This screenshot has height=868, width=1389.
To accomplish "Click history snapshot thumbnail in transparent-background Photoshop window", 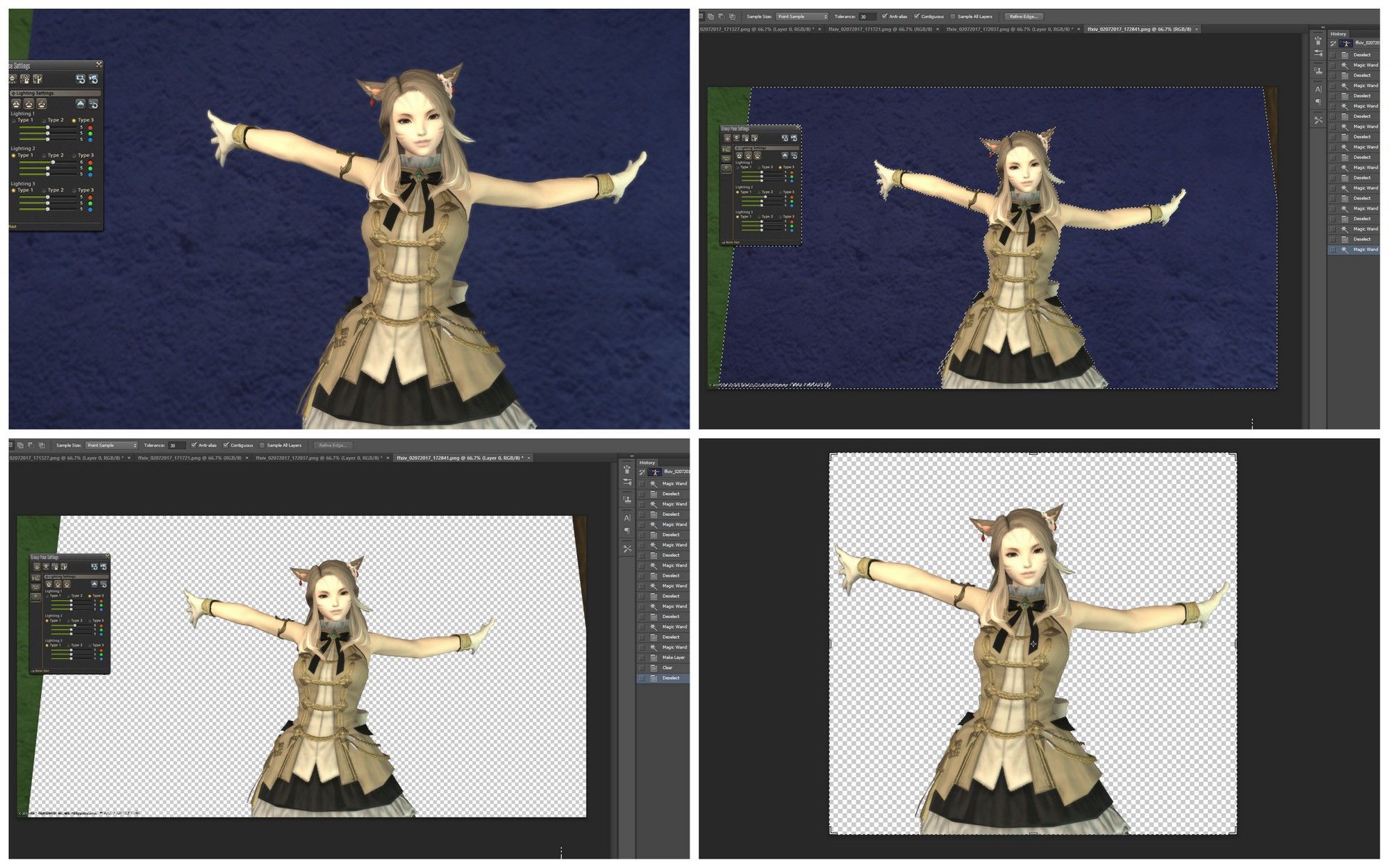I will point(654,471).
